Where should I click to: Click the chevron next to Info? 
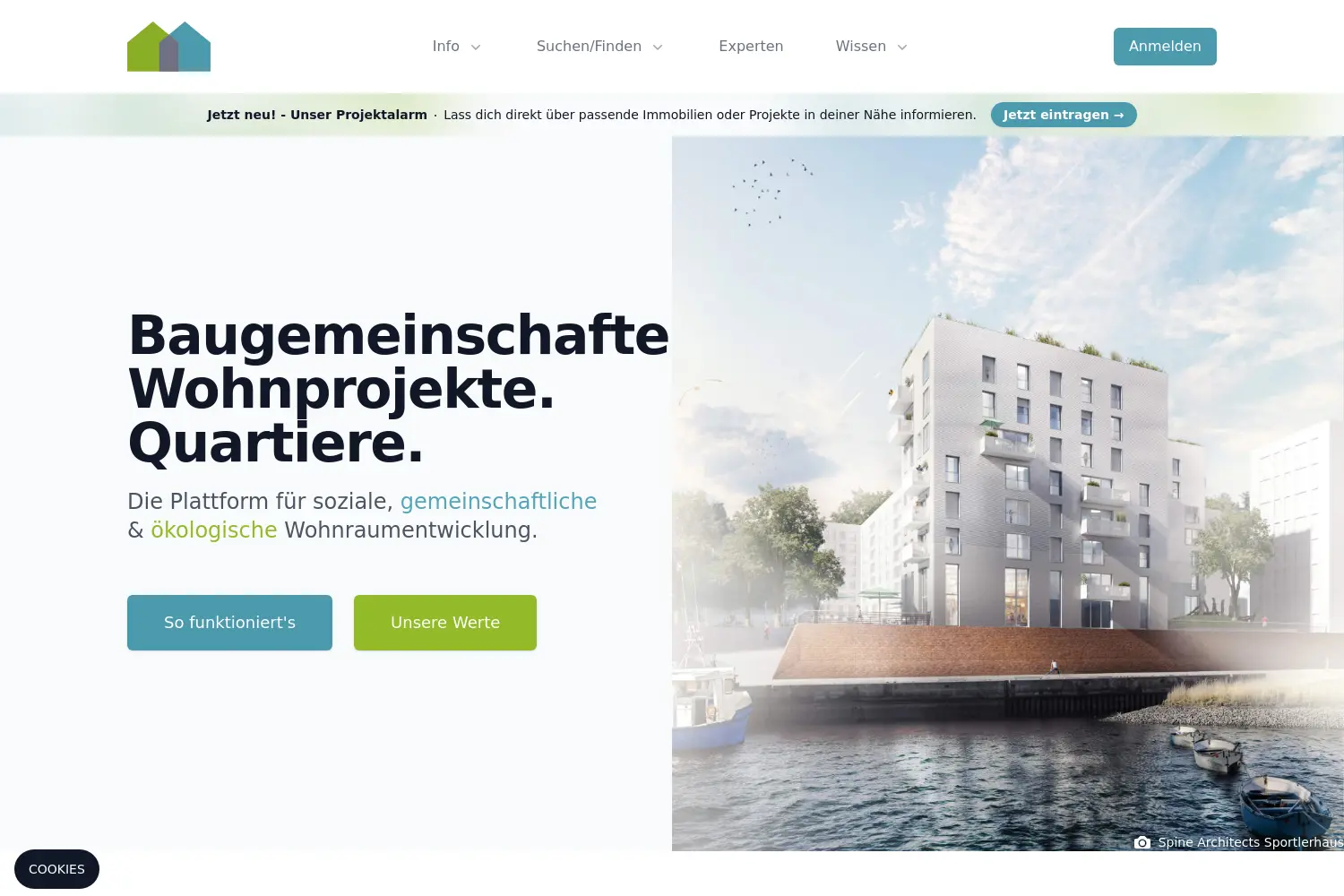click(x=476, y=47)
